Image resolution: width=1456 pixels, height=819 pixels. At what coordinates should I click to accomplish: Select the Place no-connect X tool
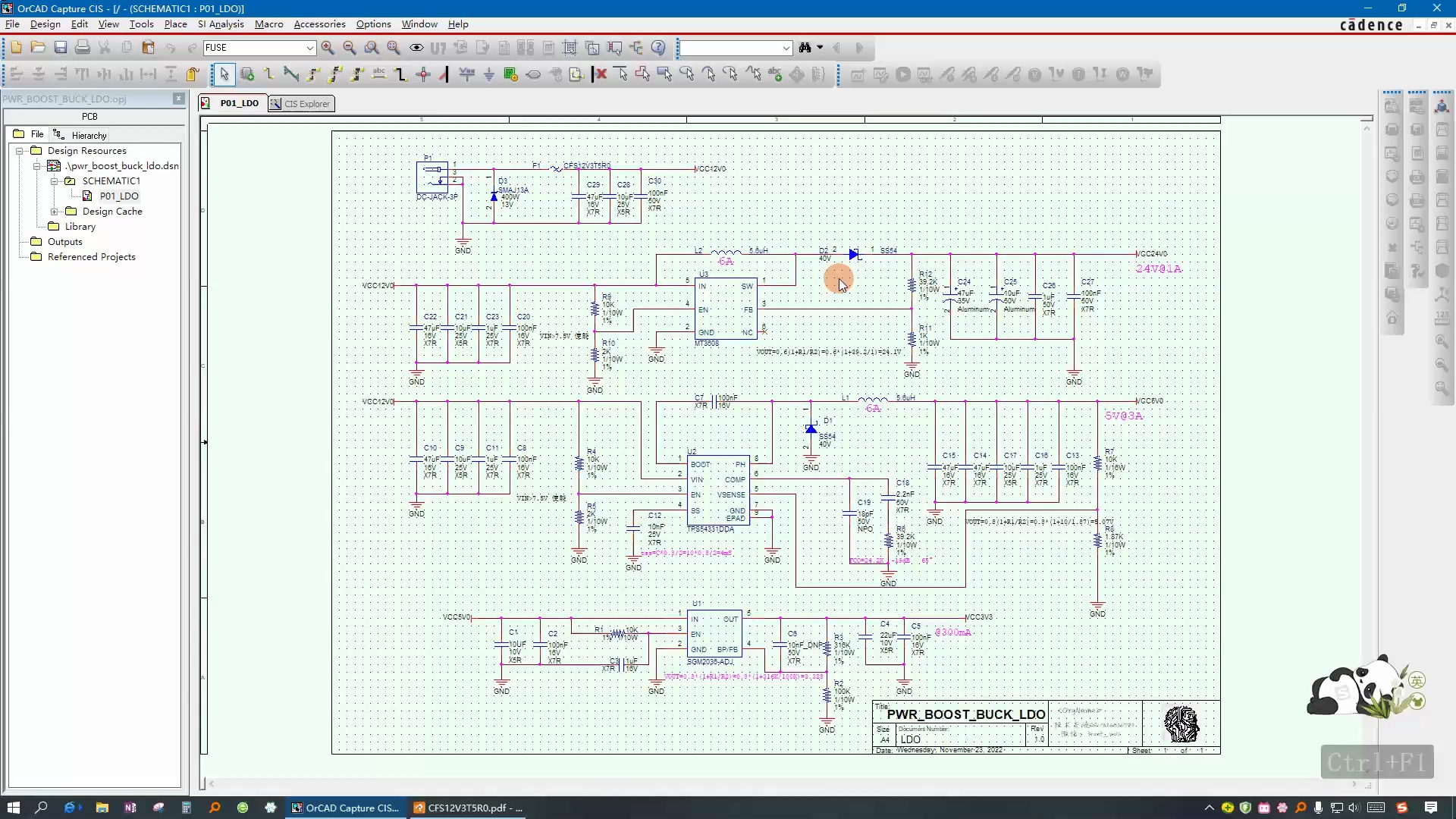[x=601, y=74]
